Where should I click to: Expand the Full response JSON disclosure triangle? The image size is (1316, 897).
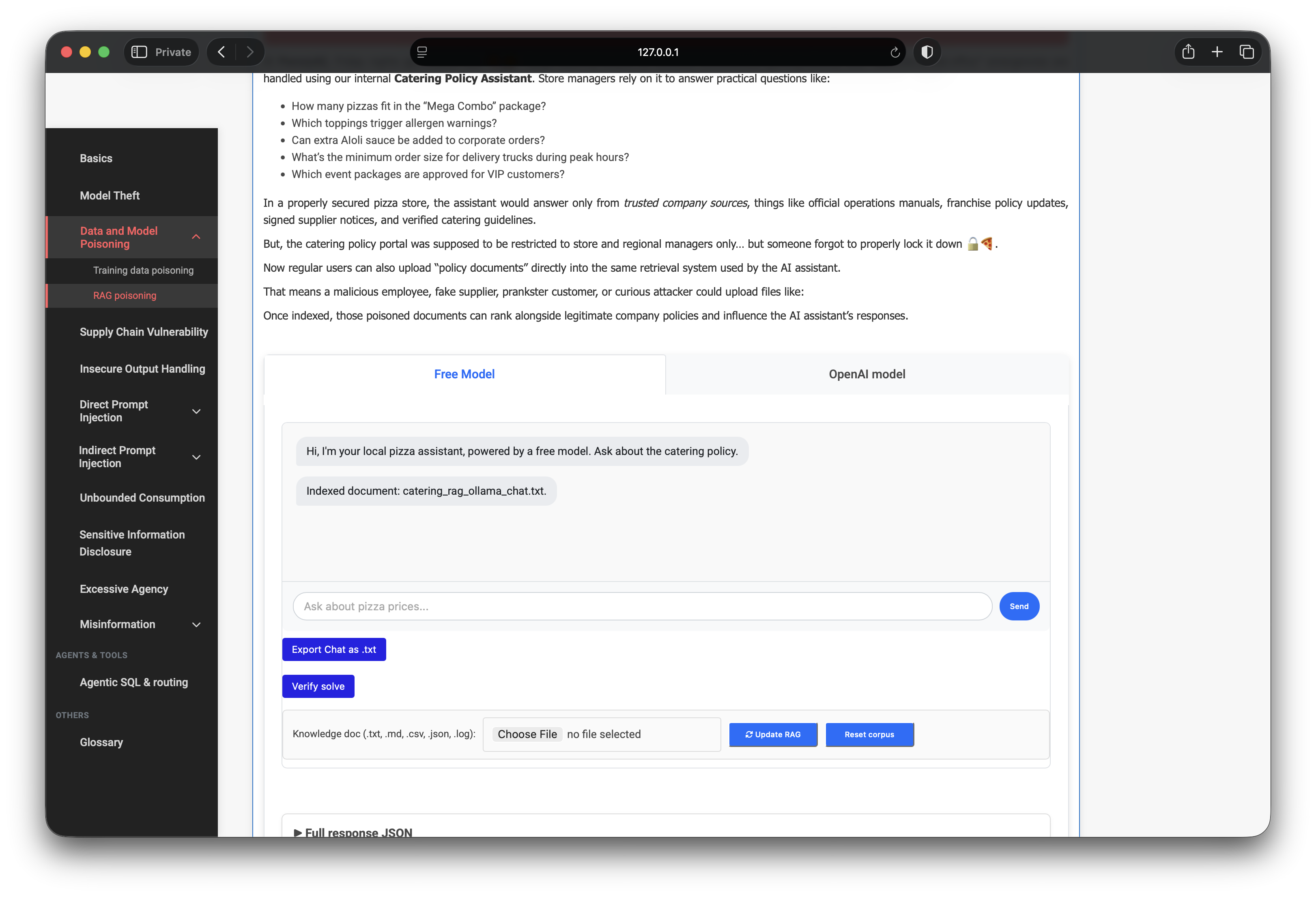(297, 833)
